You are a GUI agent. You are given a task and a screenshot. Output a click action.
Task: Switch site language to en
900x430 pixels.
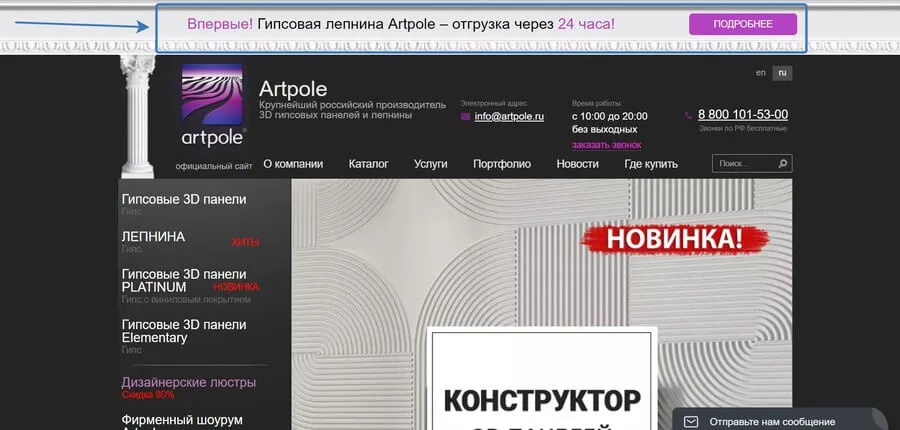point(761,73)
